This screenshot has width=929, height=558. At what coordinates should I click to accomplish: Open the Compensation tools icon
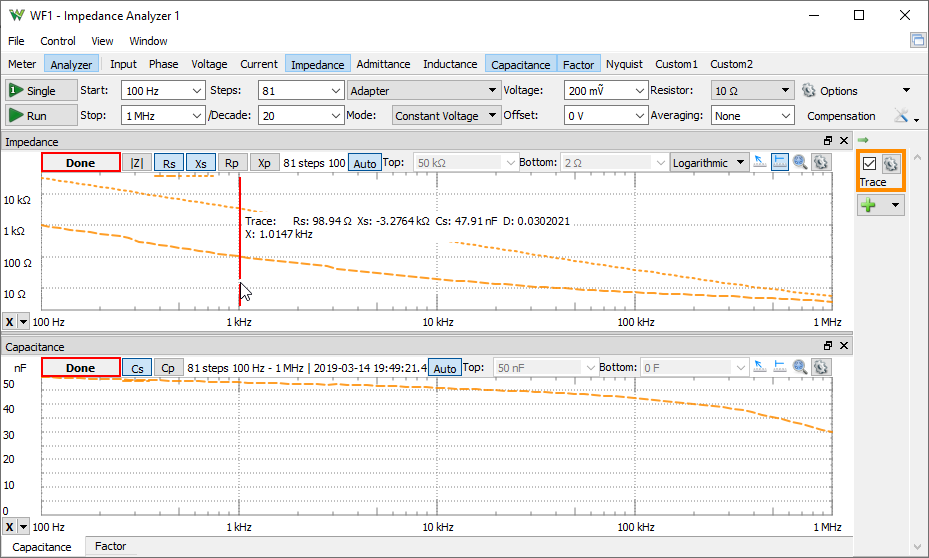(x=902, y=116)
